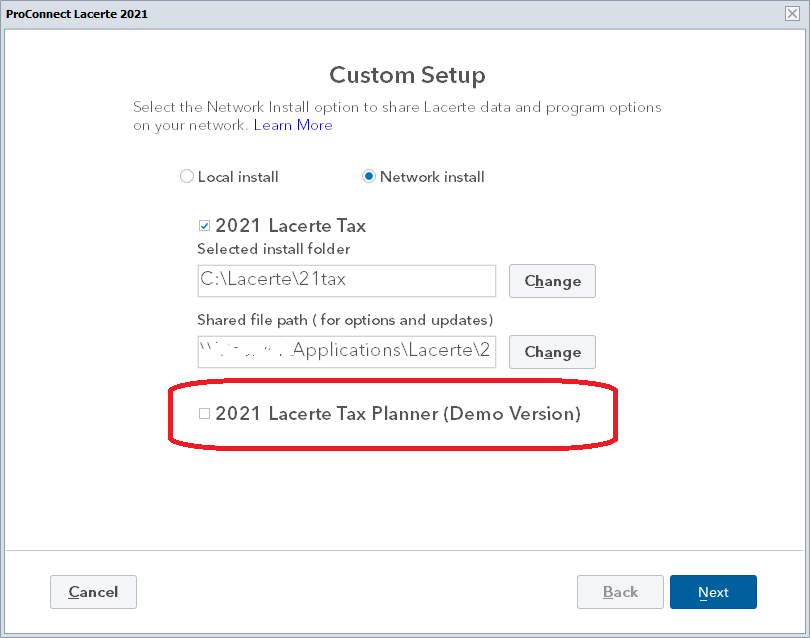Screen dimensions: 810x638
Task: Select the Local install radio button
Action: [187, 177]
